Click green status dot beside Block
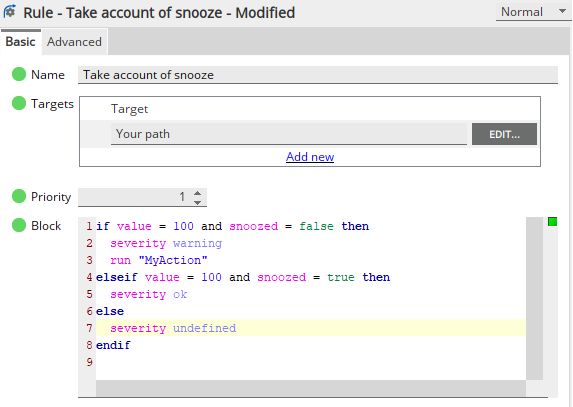 pyautogui.click(x=19, y=225)
